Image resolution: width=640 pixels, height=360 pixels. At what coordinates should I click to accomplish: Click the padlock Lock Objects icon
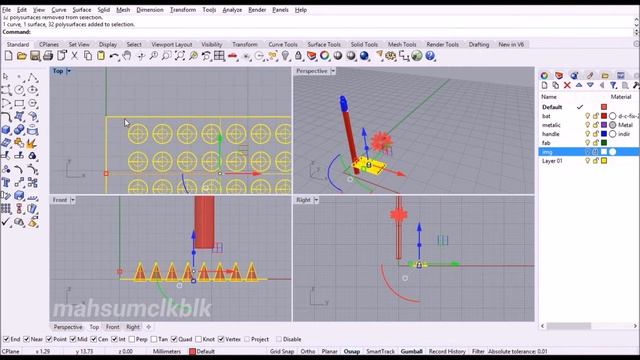(298, 56)
